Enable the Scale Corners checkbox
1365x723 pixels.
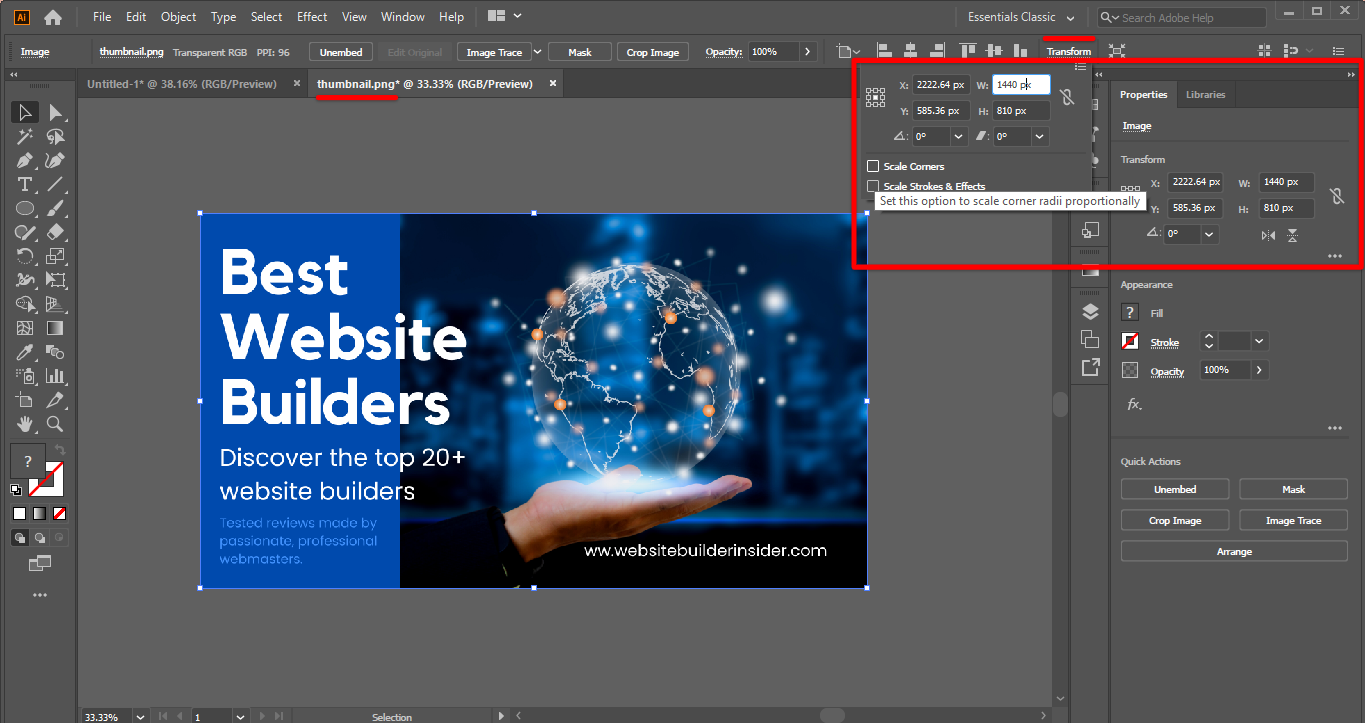point(873,166)
